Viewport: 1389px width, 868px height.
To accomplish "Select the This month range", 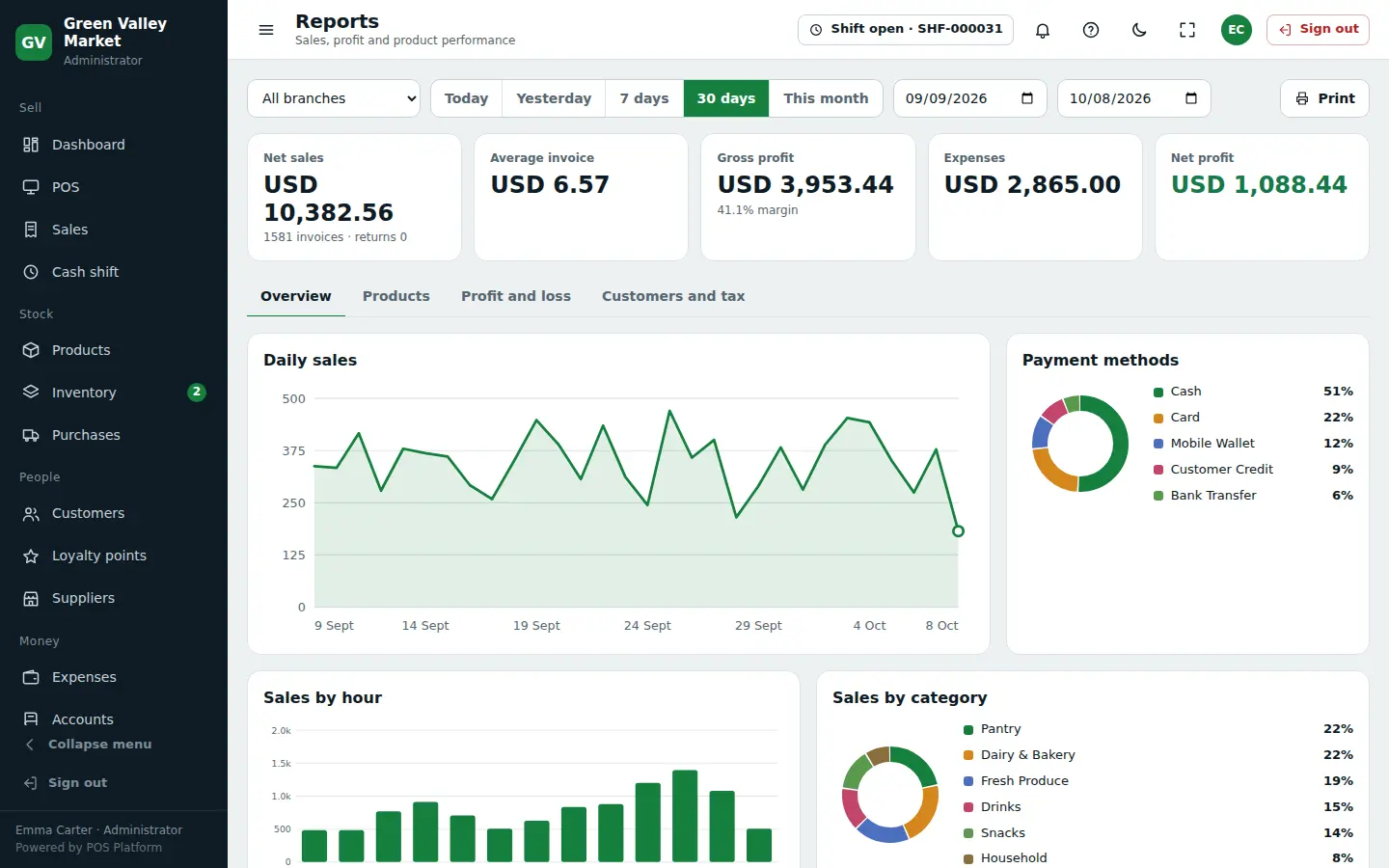I will (x=826, y=98).
